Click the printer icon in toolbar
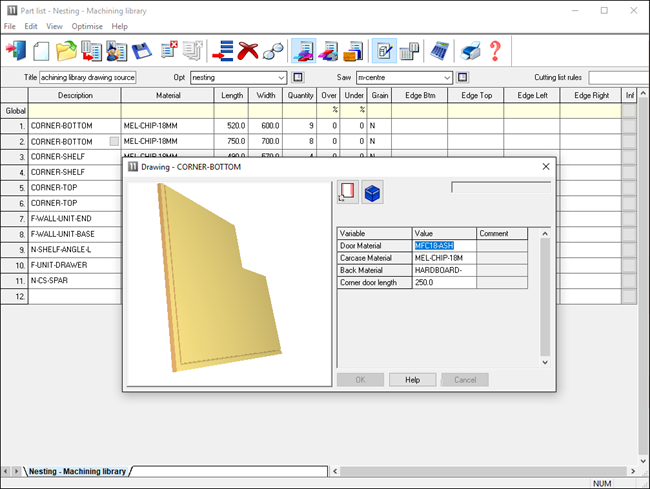650x489 pixels. click(470, 50)
